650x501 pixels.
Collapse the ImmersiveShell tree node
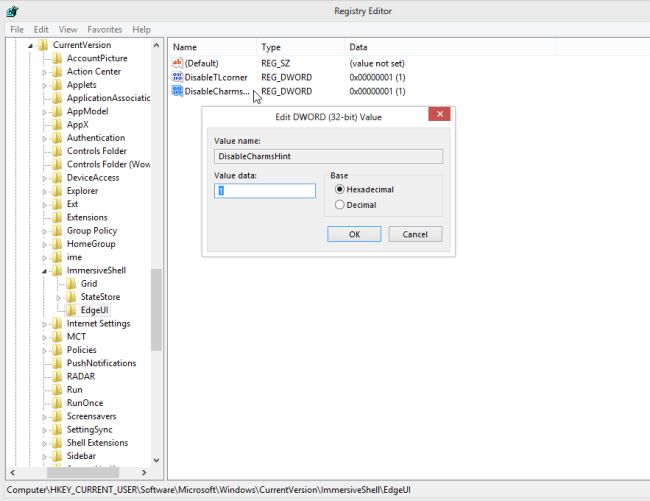coord(44,271)
